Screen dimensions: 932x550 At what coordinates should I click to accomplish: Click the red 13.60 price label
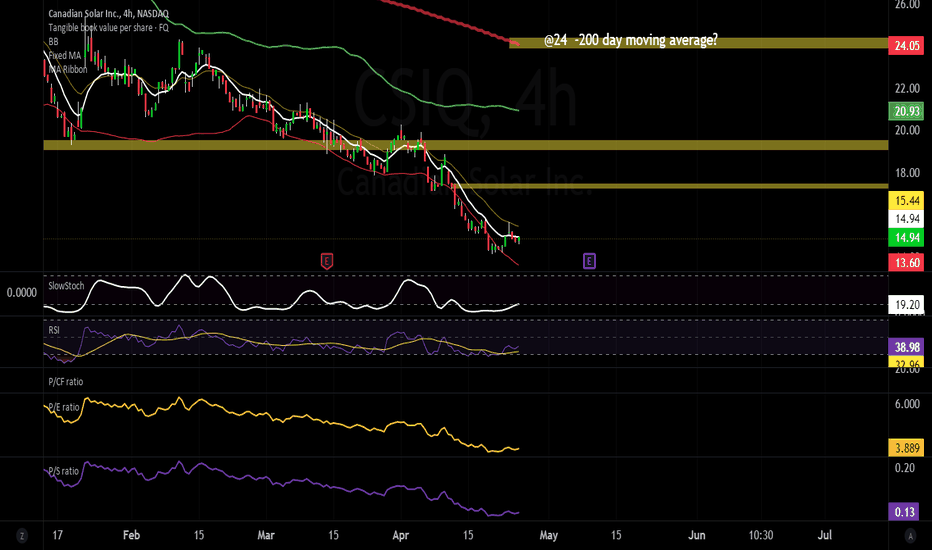(906, 262)
